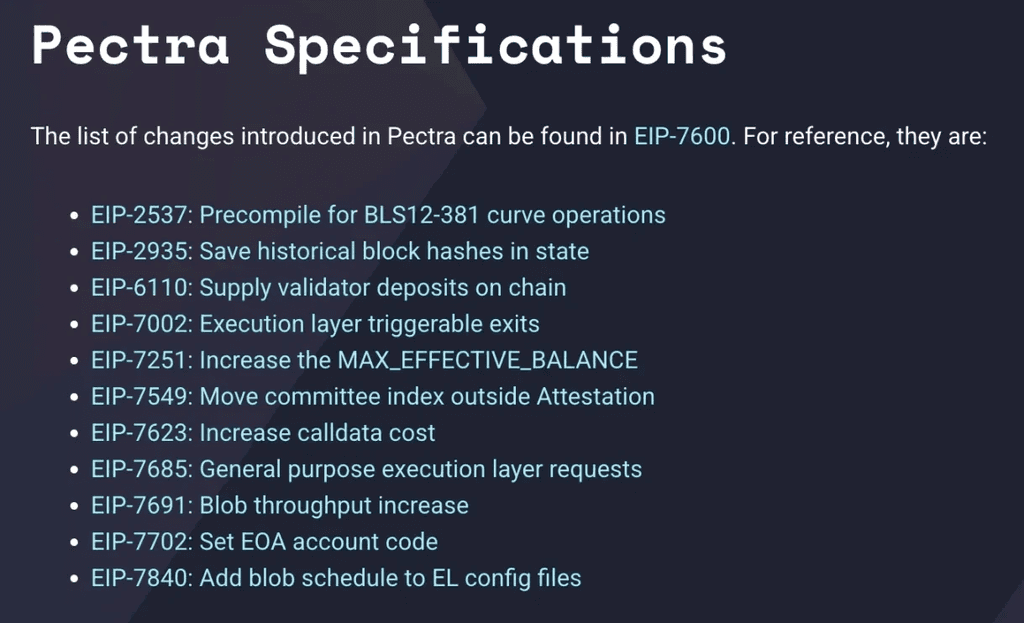This screenshot has width=1024, height=623.
Task: Click EIP-7685 general purpose requests link
Action: coord(366,470)
